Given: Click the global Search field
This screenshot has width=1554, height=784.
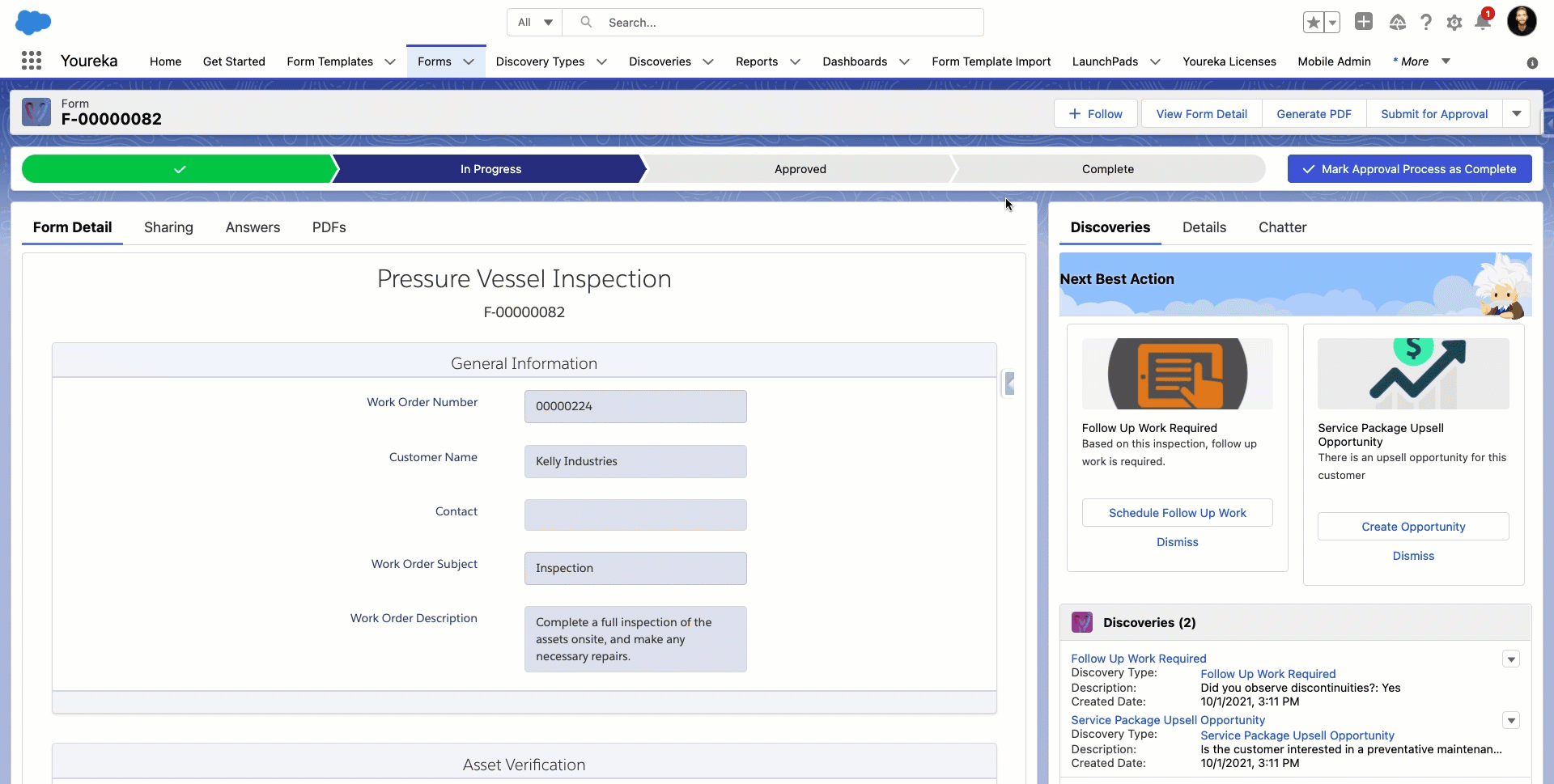Looking at the screenshot, I should (x=773, y=23).
